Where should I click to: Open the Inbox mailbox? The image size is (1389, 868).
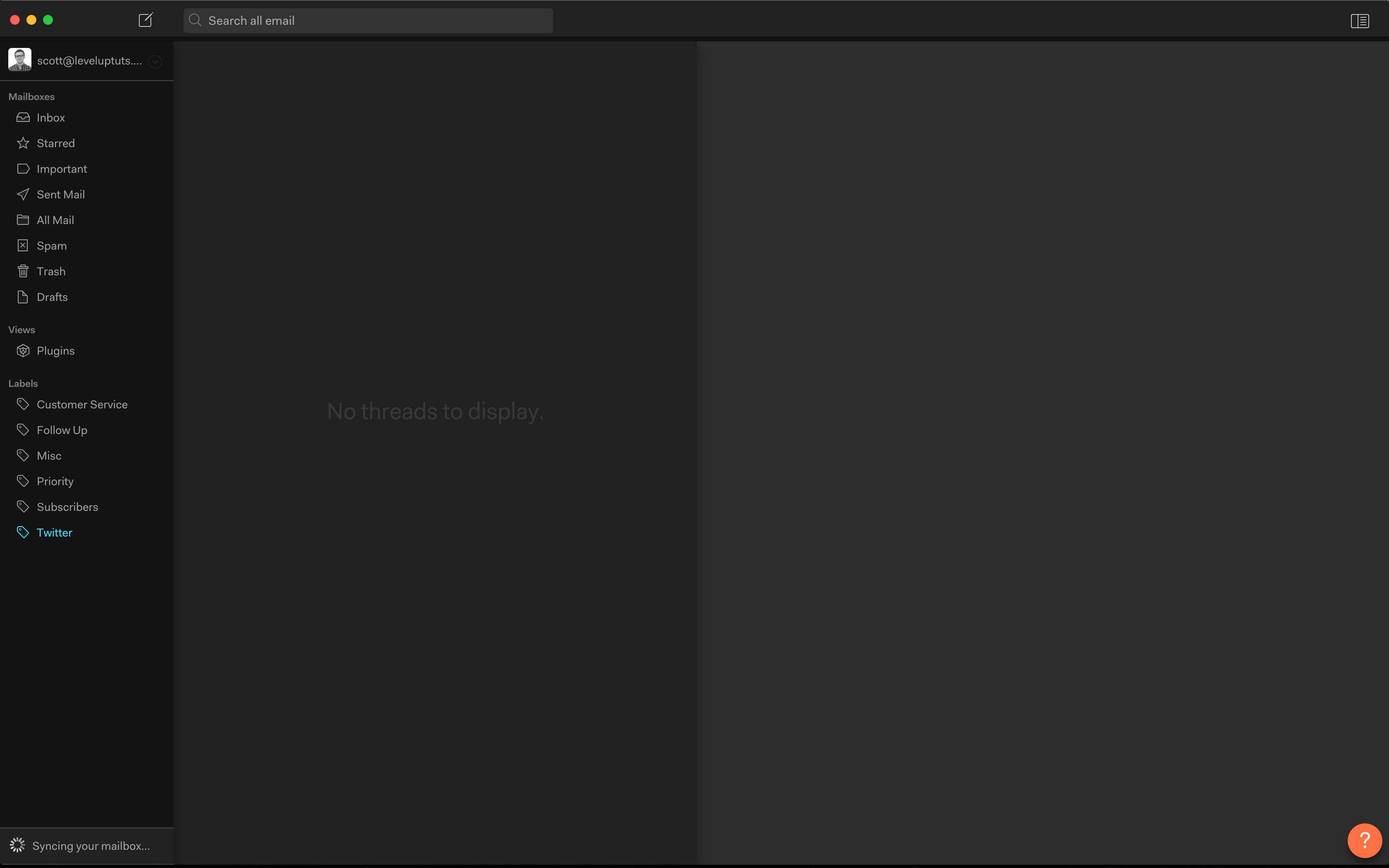click(50, 118)
